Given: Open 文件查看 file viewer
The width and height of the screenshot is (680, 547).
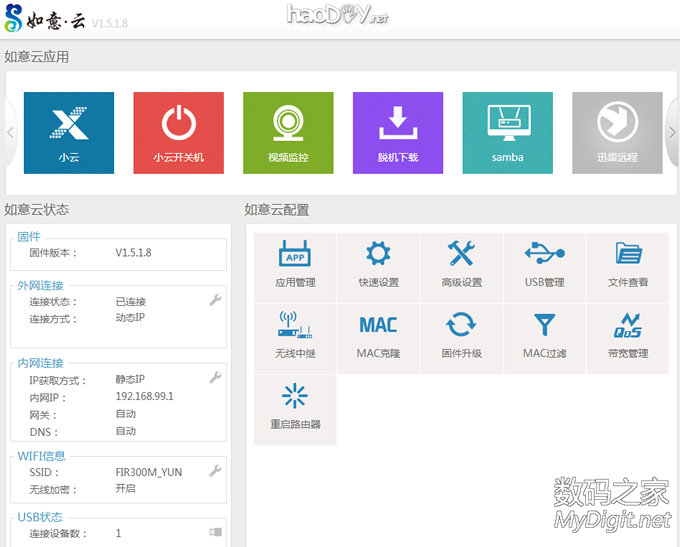Looking at the screenshot, I should [628, 267].
